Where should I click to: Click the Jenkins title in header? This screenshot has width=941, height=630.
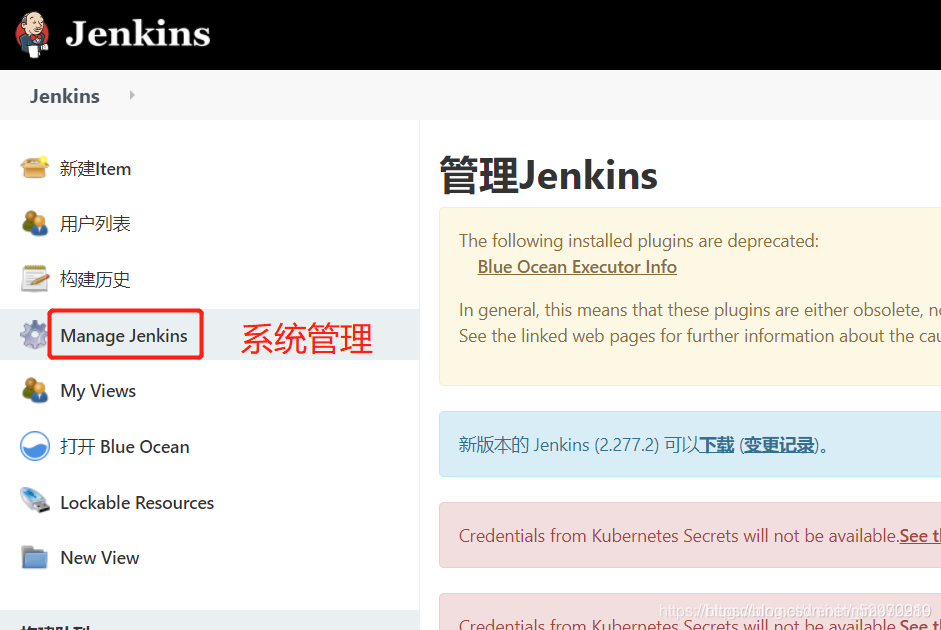pyautogui.click(x=138, y=34)
